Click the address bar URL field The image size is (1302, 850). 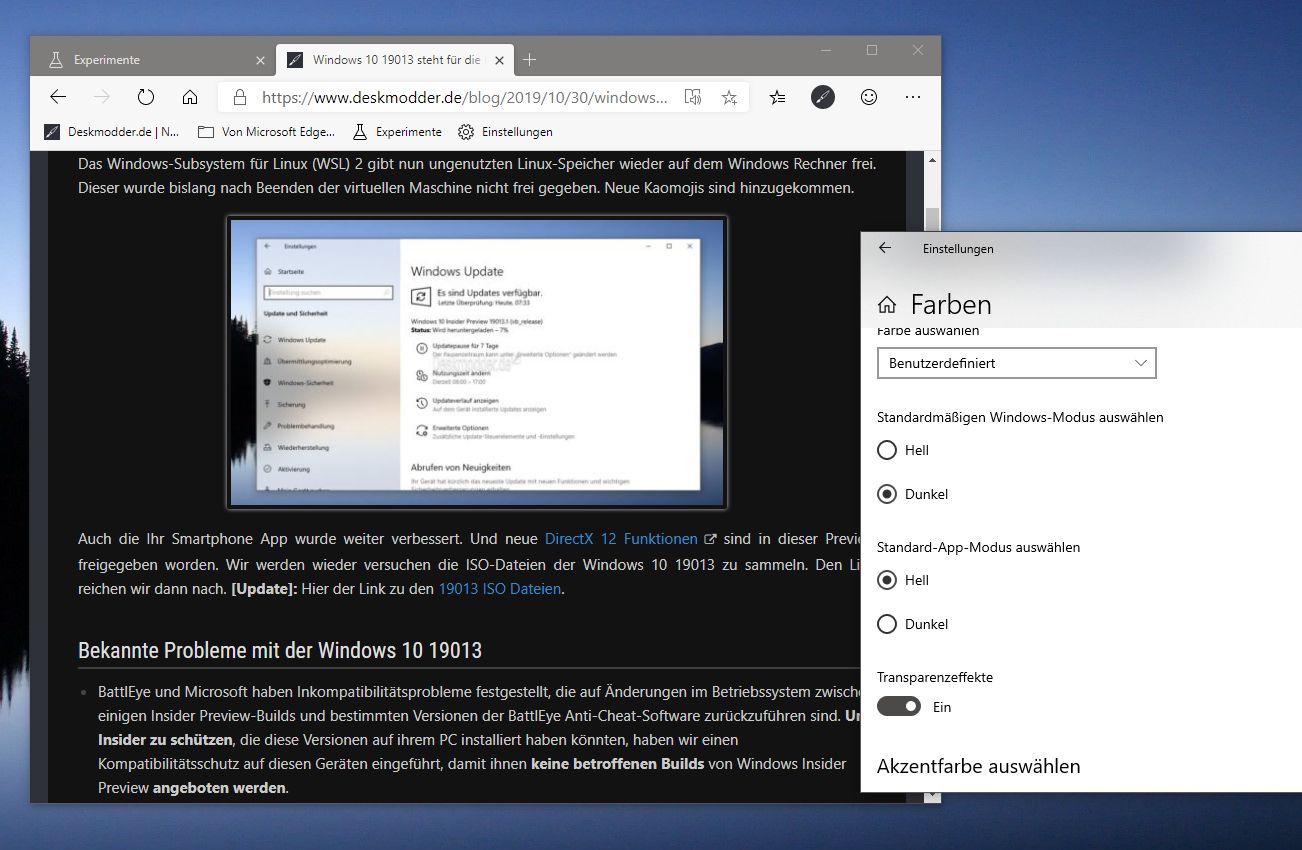point(464,98)
